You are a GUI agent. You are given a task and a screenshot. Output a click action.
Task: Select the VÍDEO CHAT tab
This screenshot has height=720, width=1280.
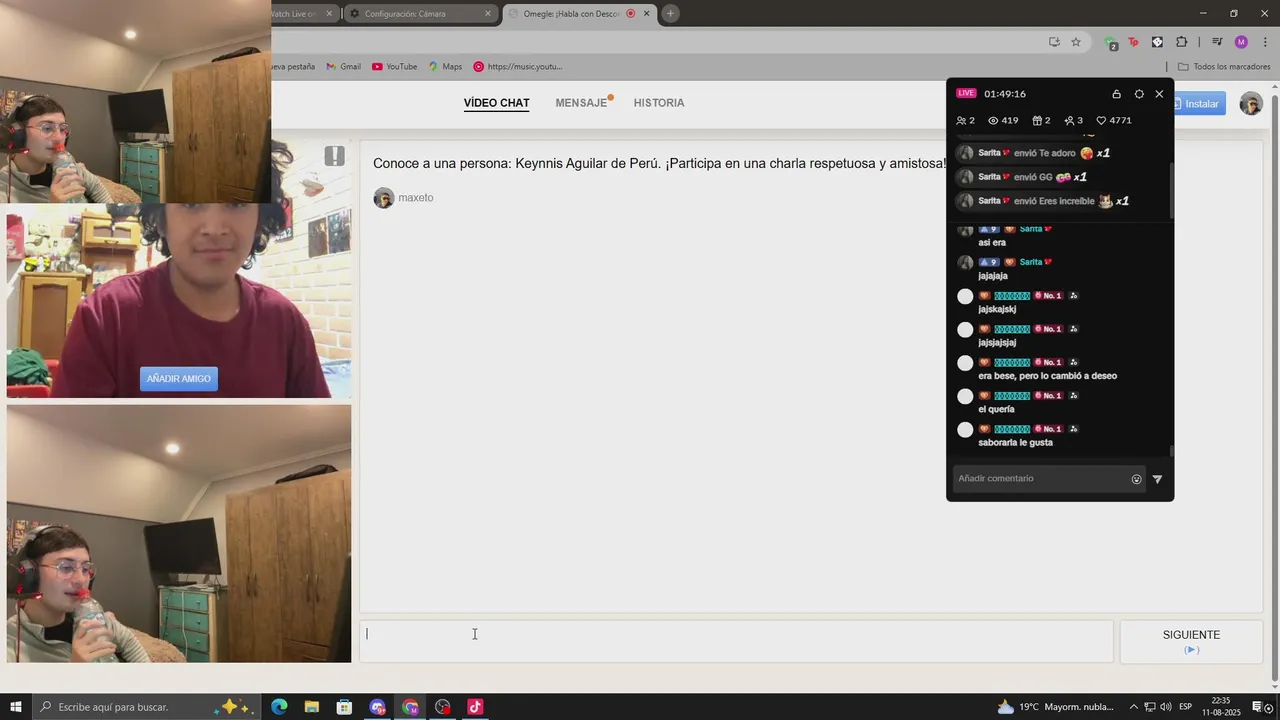(x=497, y=103)
